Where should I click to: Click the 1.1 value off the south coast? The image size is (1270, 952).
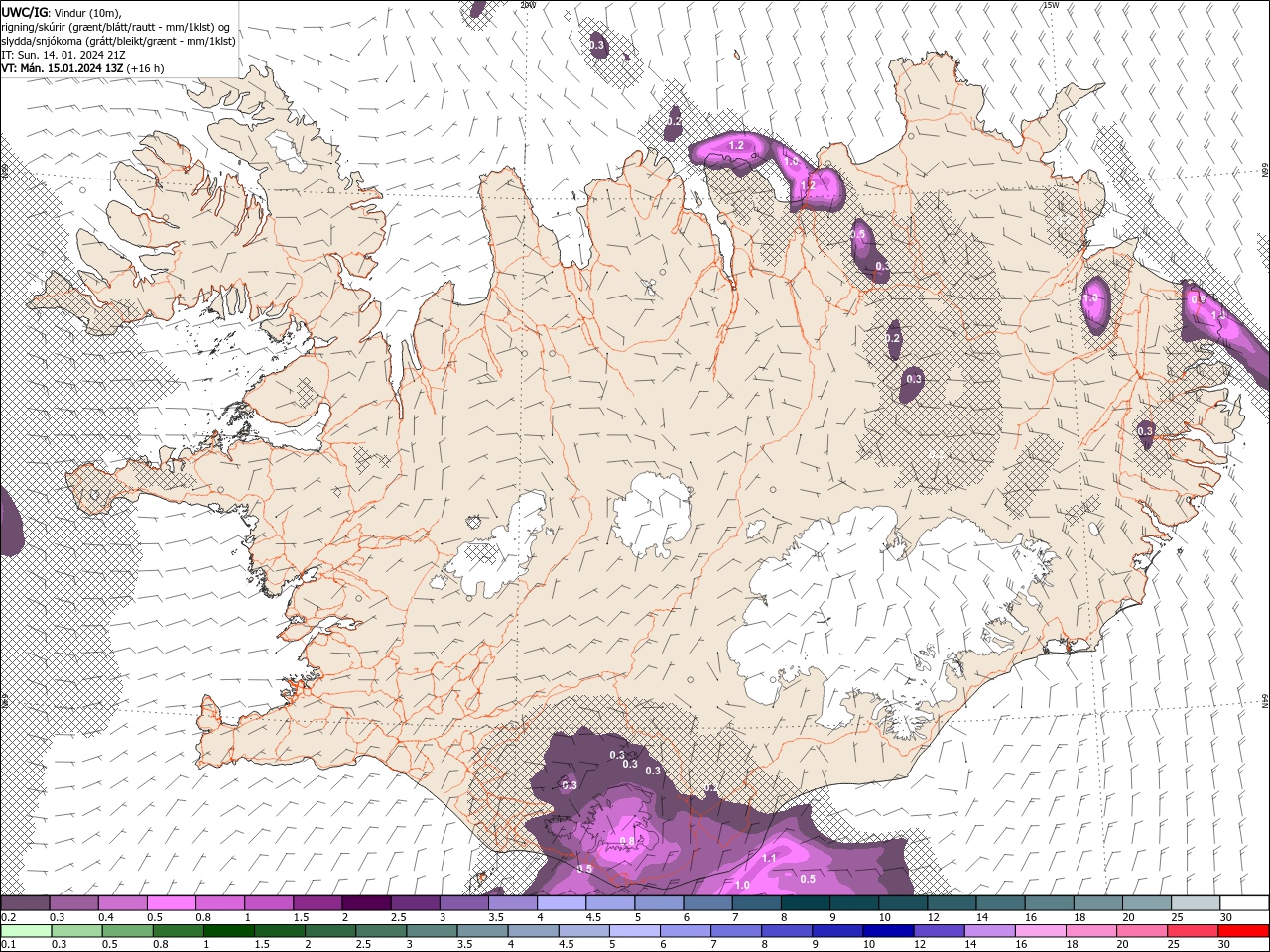(x=769, y=859)
